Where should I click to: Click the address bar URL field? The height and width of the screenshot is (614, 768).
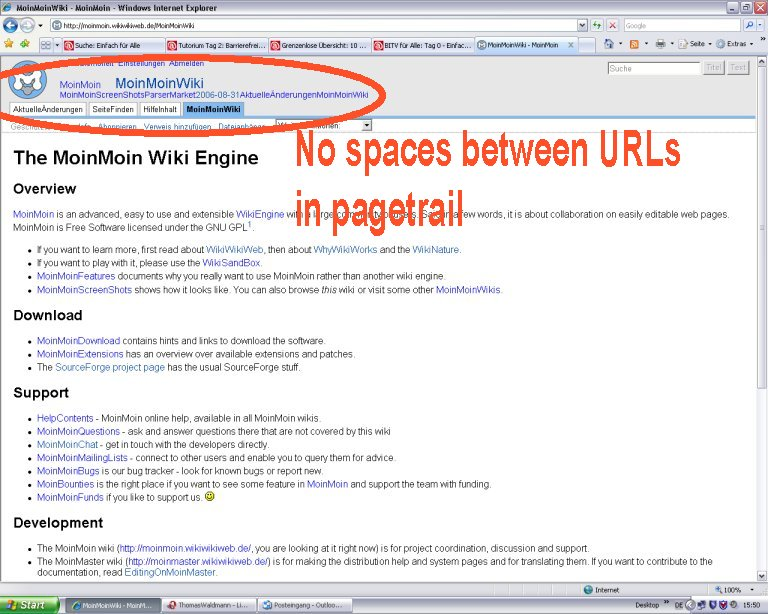click(x=313, y=25)
